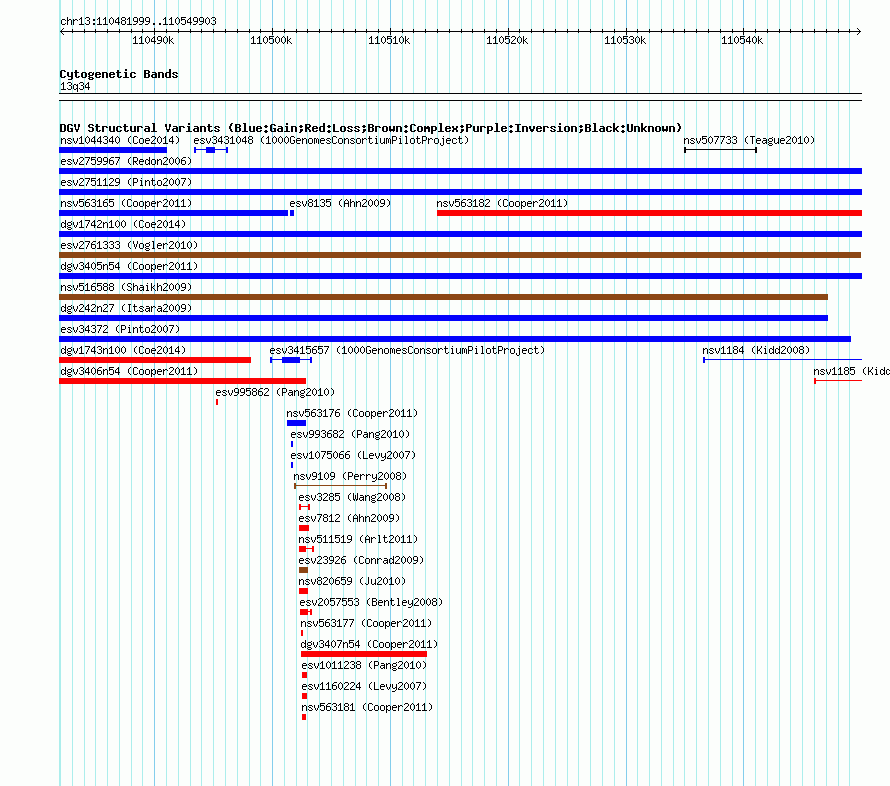Select nsv516588 (Shaikh2009) label
Viewport: 890px width, 786px height.
click(x=126, y=287)
